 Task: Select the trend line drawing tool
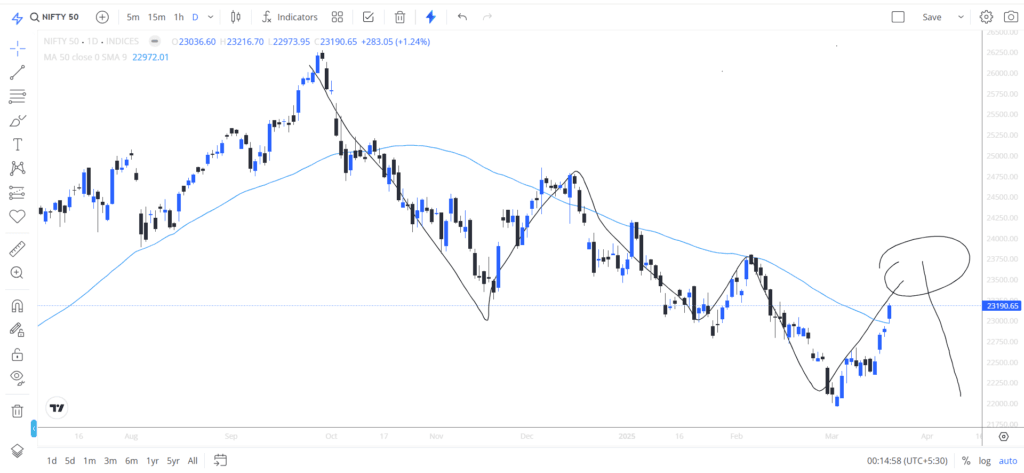tap(18, 73)
